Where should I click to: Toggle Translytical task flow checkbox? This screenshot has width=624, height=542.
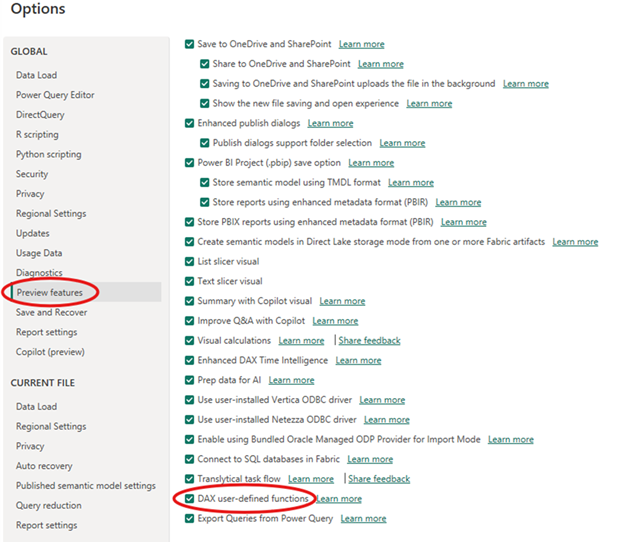click(189, 479)
